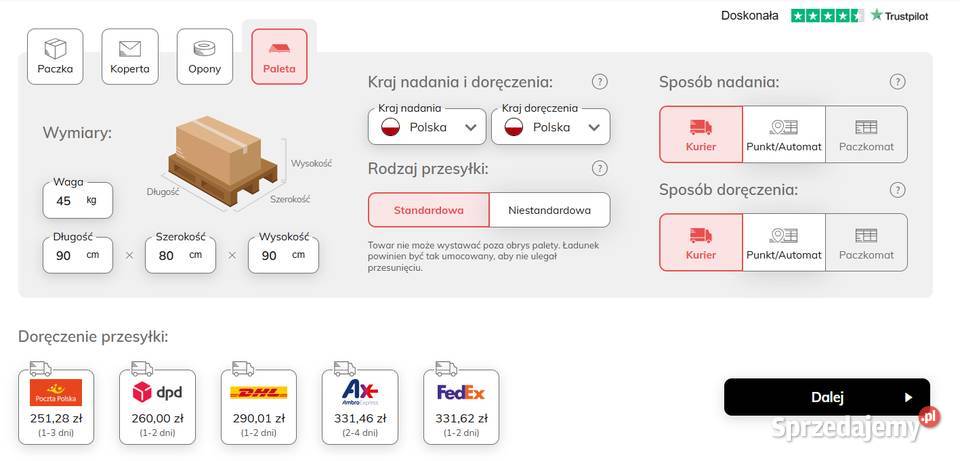Show help for Sposób doręczenia
Viewport: 960px width, 461px height.
coord(898,189)
